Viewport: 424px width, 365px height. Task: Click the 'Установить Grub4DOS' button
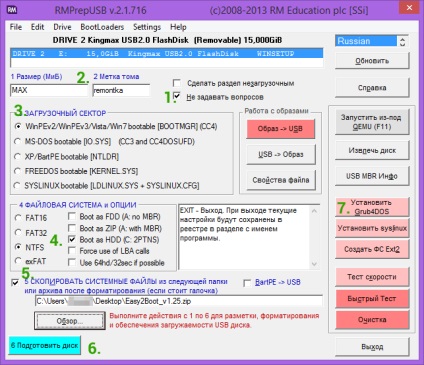372,207
